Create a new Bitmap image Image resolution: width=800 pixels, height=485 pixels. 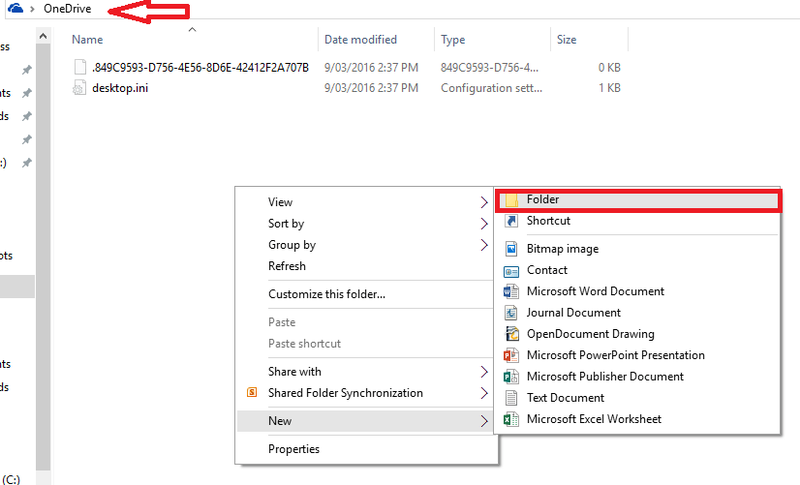click(x=638, y=249)
